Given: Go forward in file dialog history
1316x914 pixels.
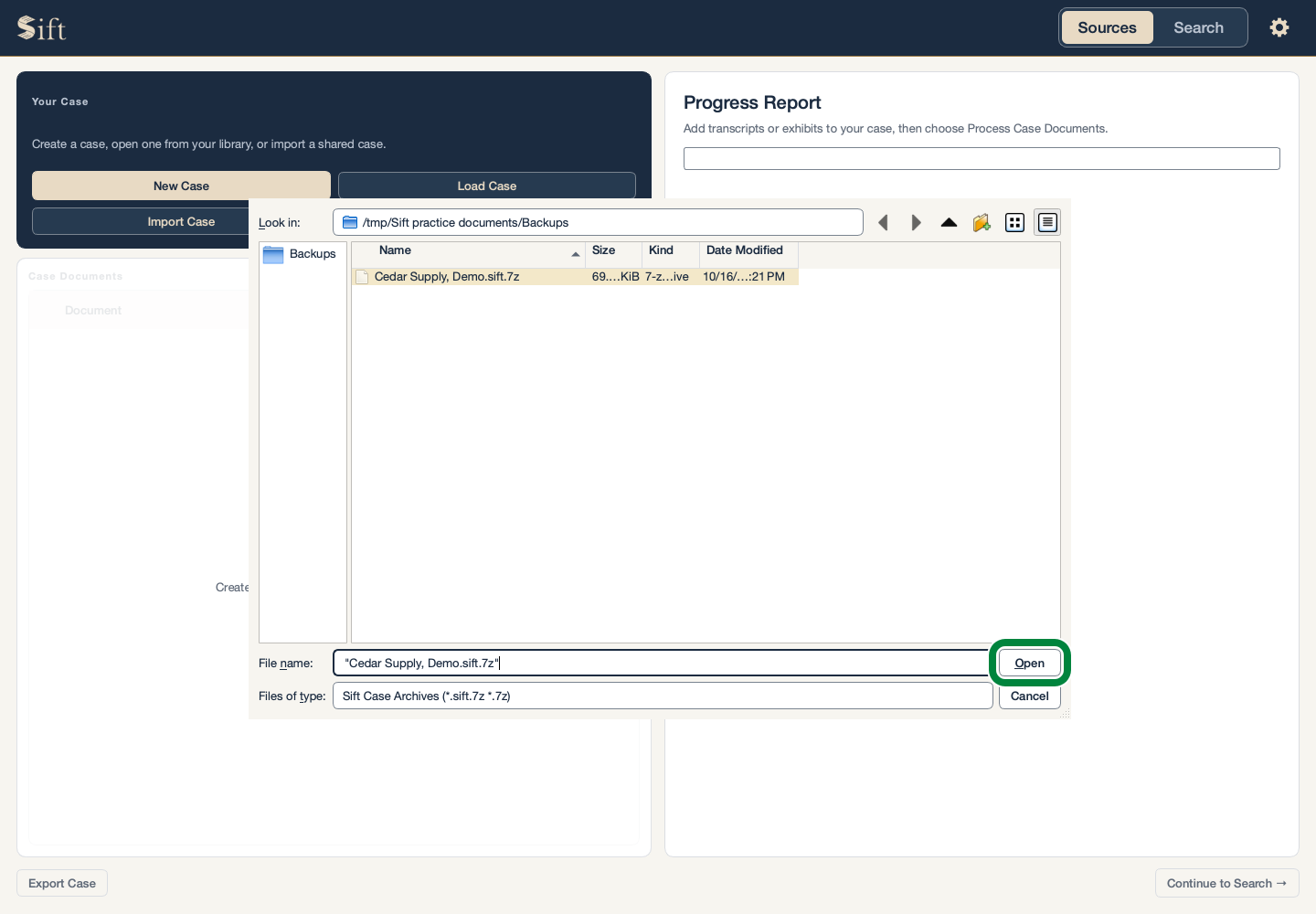Looking at the screenshot, I should [x=916, y=222].
